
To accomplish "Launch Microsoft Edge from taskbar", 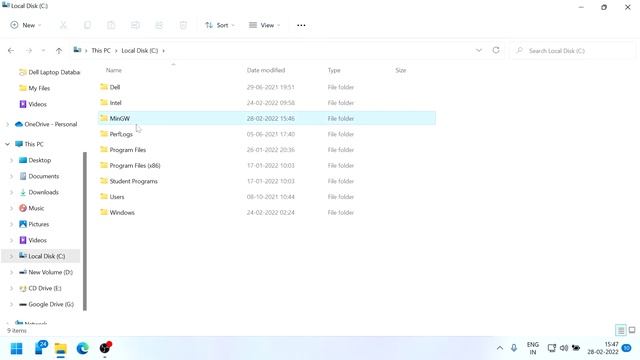I will [x=82, y=349].
